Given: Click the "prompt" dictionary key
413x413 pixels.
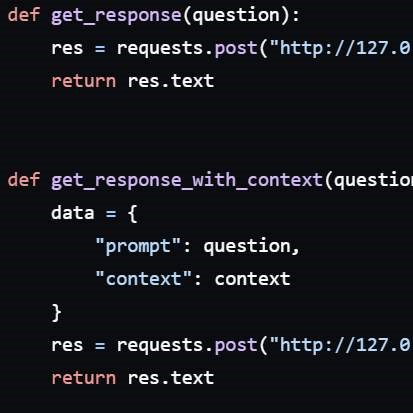Looking at the screenshot, I should 138,247.
